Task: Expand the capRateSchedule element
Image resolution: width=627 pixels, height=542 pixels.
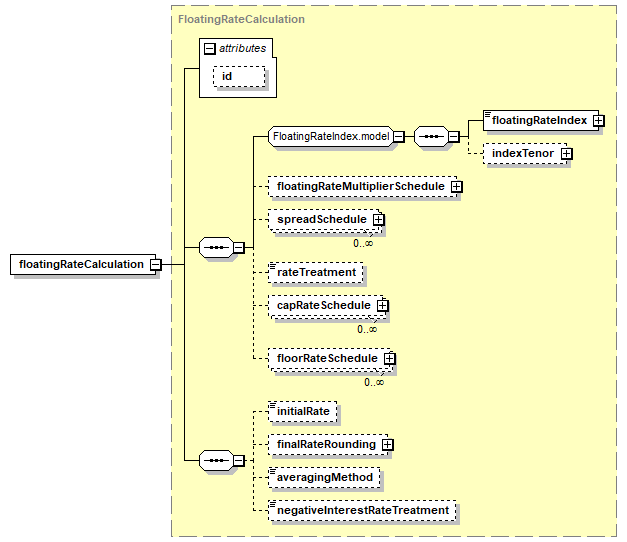Action: point(383,306)
